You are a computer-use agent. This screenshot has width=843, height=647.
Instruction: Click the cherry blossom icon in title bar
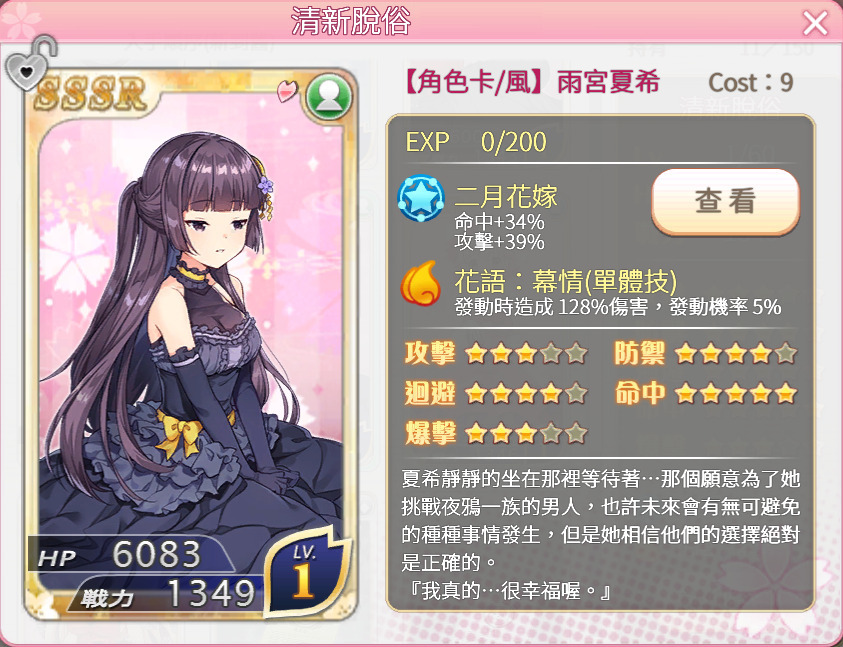[x=20, y=22]
